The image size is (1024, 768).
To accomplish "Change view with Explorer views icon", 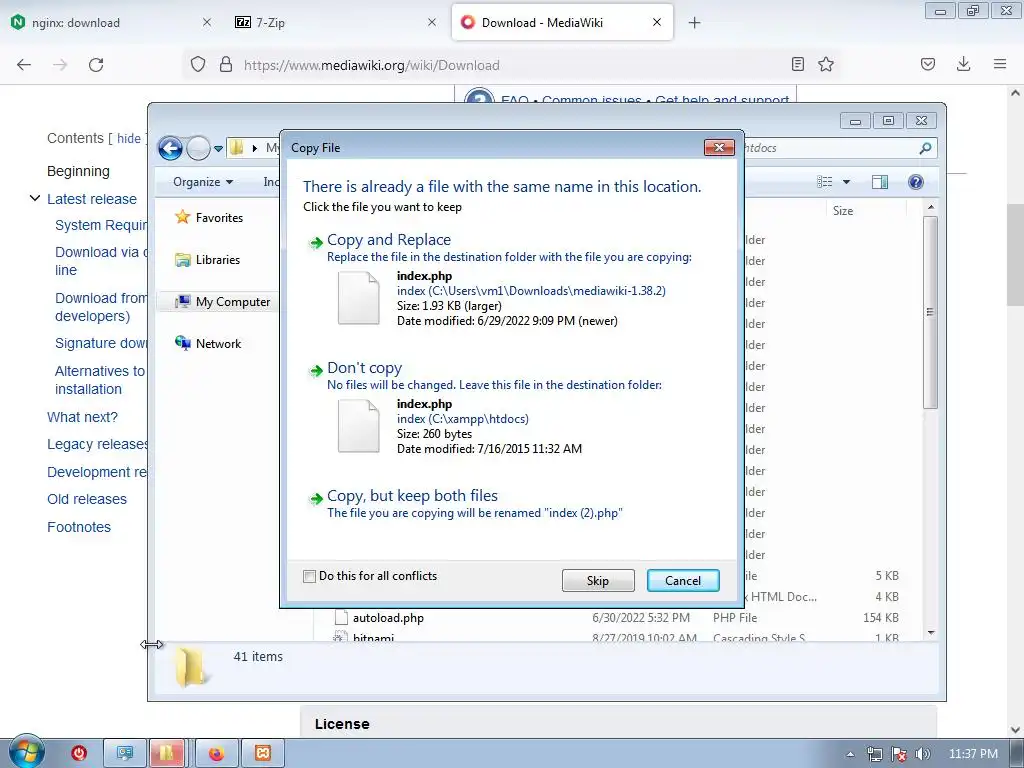I will coord(825,182).
